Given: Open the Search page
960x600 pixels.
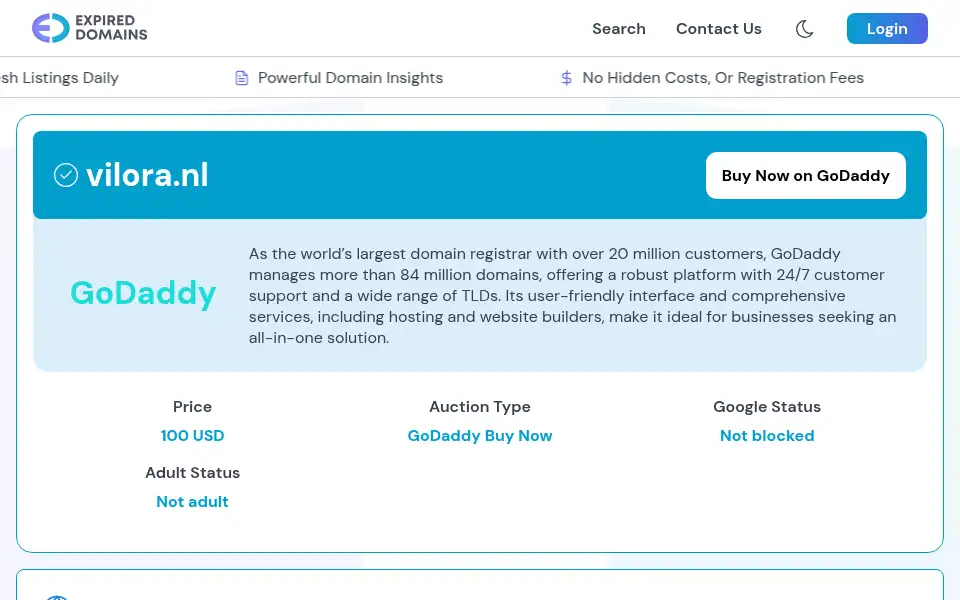Looking at the screenshot, I should point(618,29).
